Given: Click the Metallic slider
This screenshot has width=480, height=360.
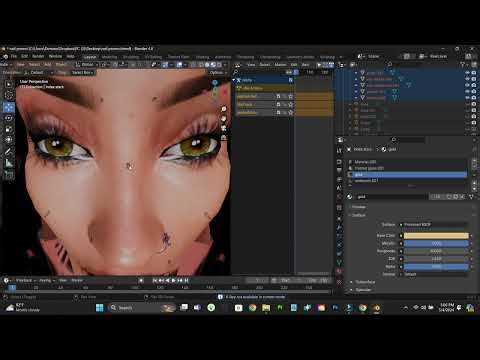Looking at the screenshot, I should [x=436, y=243].
